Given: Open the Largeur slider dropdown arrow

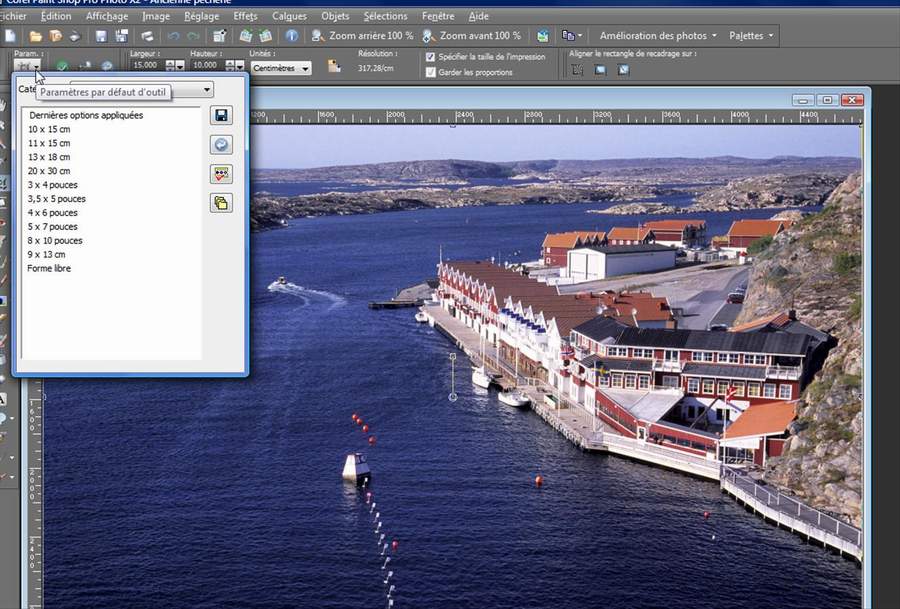Looking at the screenshot, I should pyautogui.click(x=180, y=65).
